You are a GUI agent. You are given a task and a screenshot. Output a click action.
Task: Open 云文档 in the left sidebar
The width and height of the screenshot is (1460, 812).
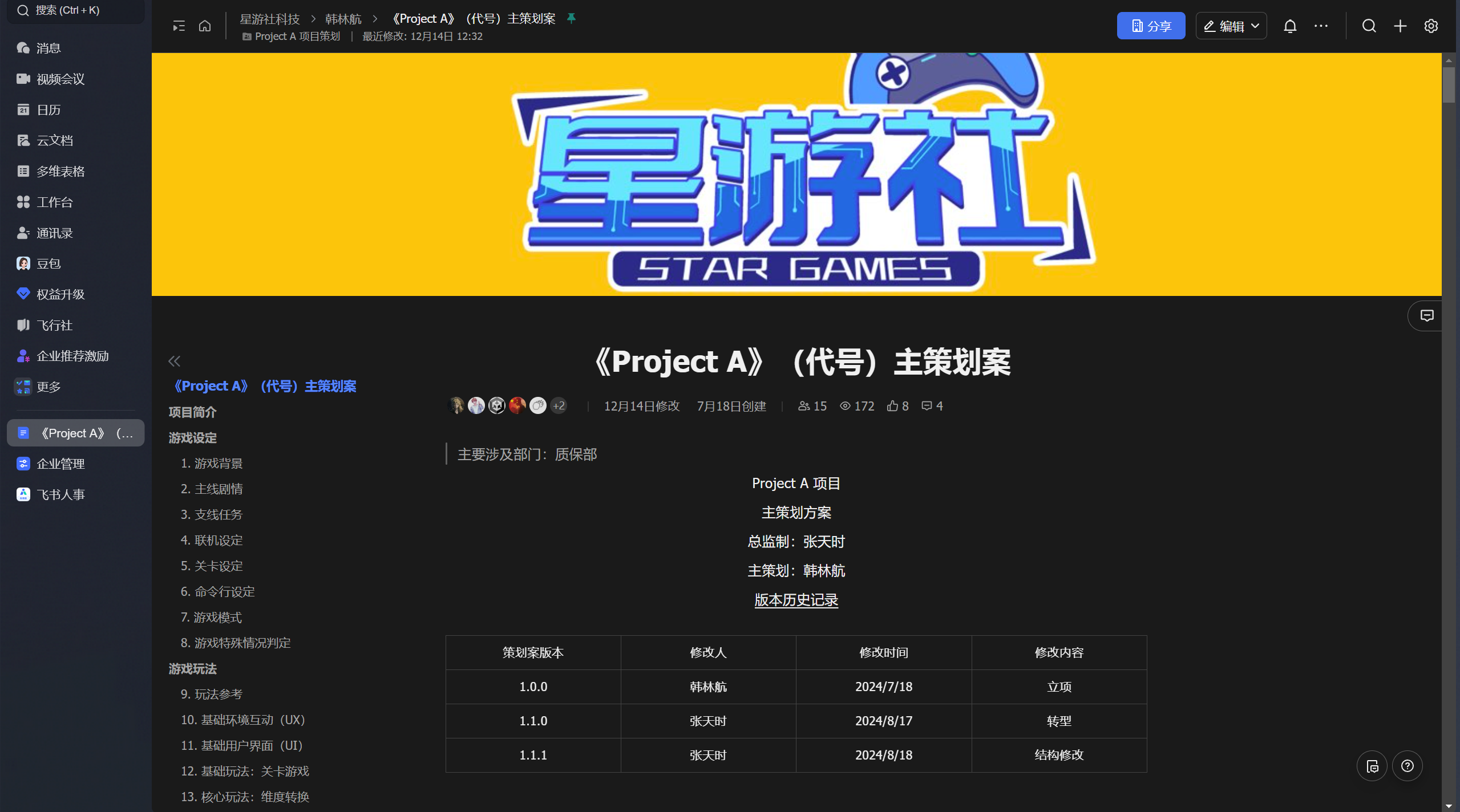click(x=54, y=141)
